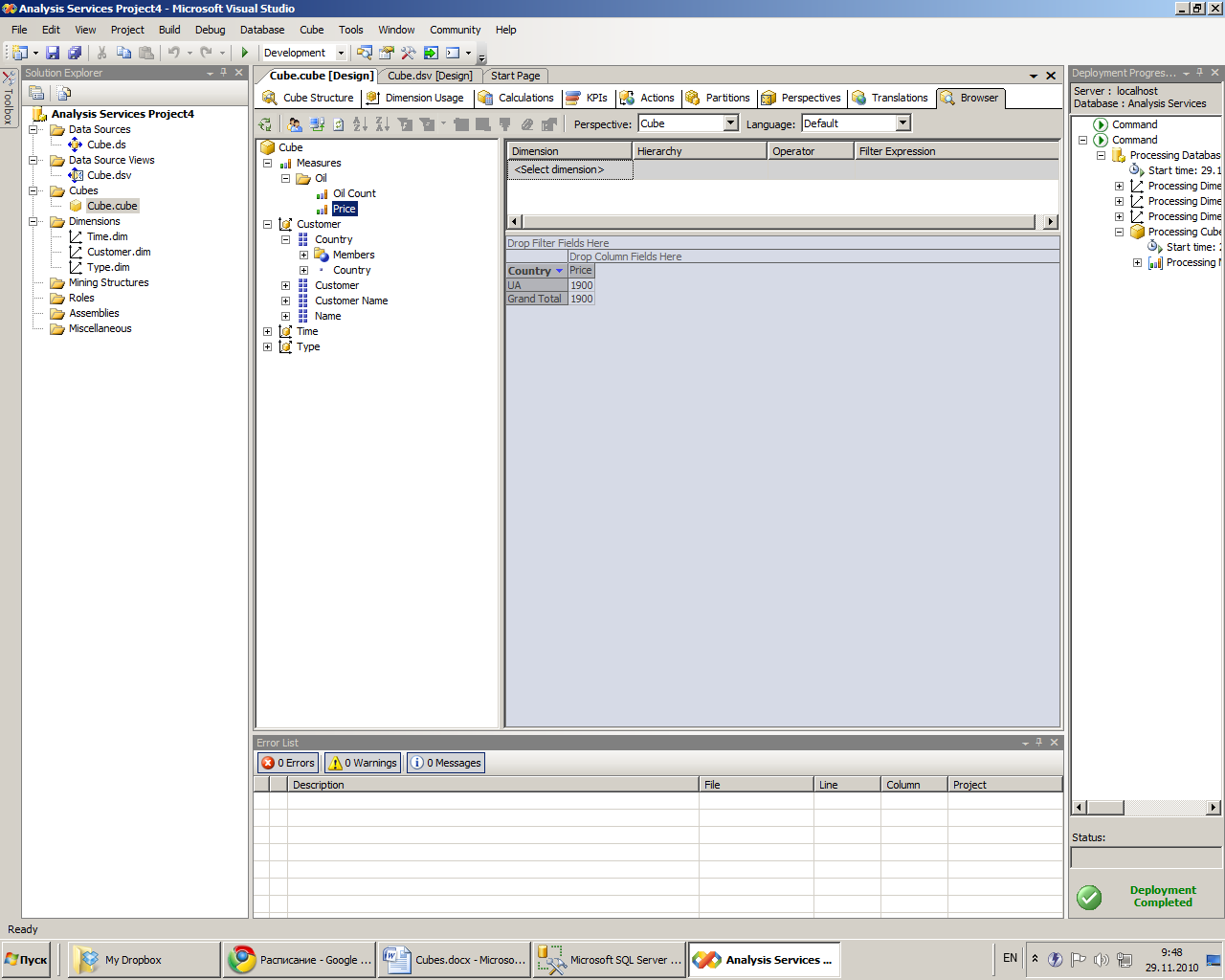Select Customer.dim in Solution Explorer
The width and height of the screenshot is (1225, 980).
119,252
